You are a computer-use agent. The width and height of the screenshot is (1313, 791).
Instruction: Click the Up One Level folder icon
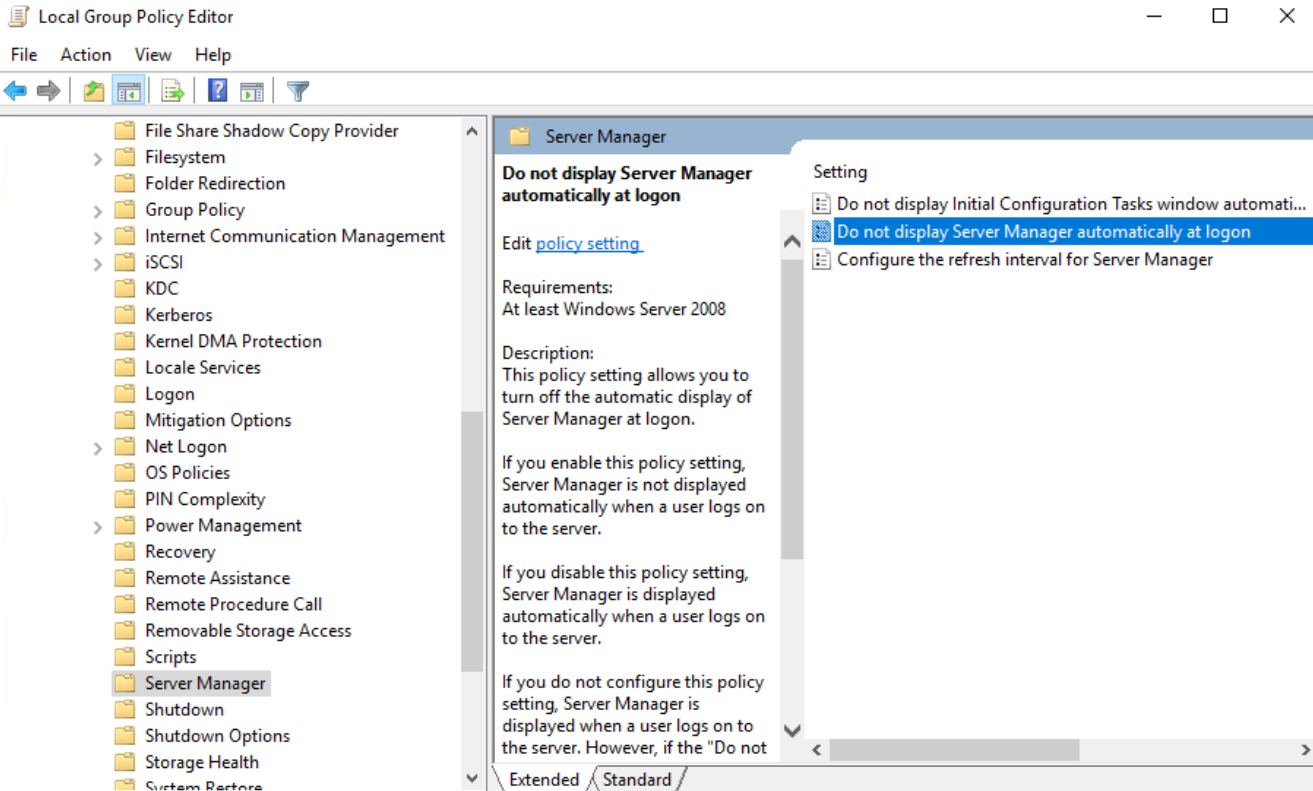click(x=94, y=92)
